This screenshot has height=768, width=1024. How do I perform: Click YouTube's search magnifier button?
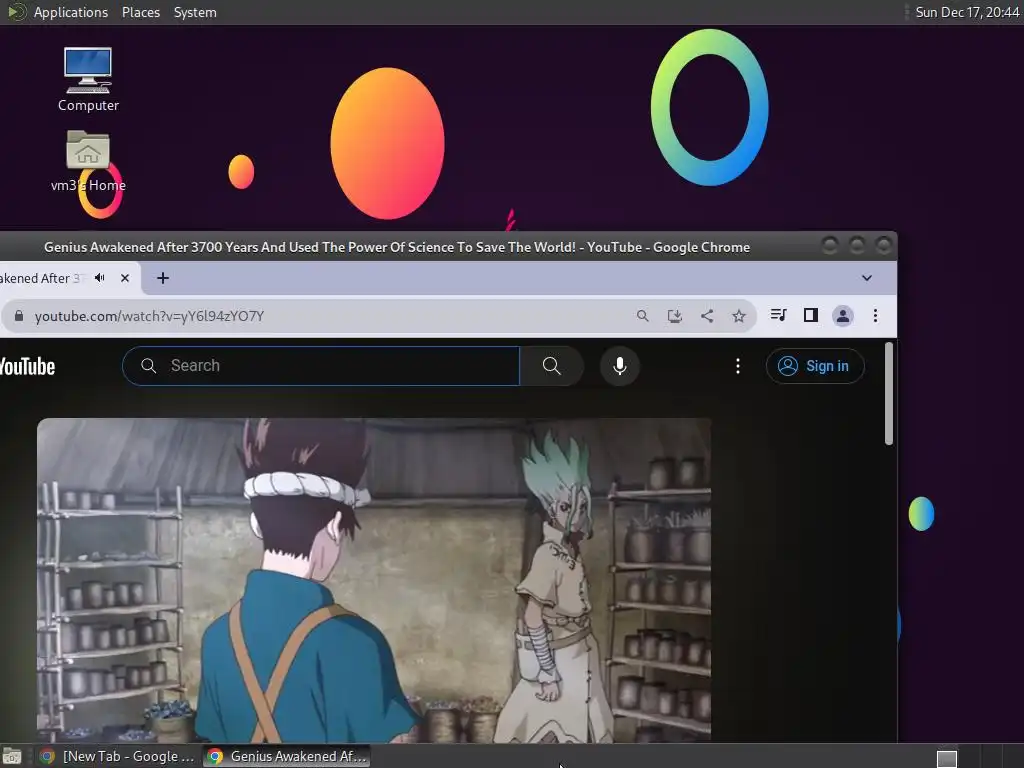(552, 366)
